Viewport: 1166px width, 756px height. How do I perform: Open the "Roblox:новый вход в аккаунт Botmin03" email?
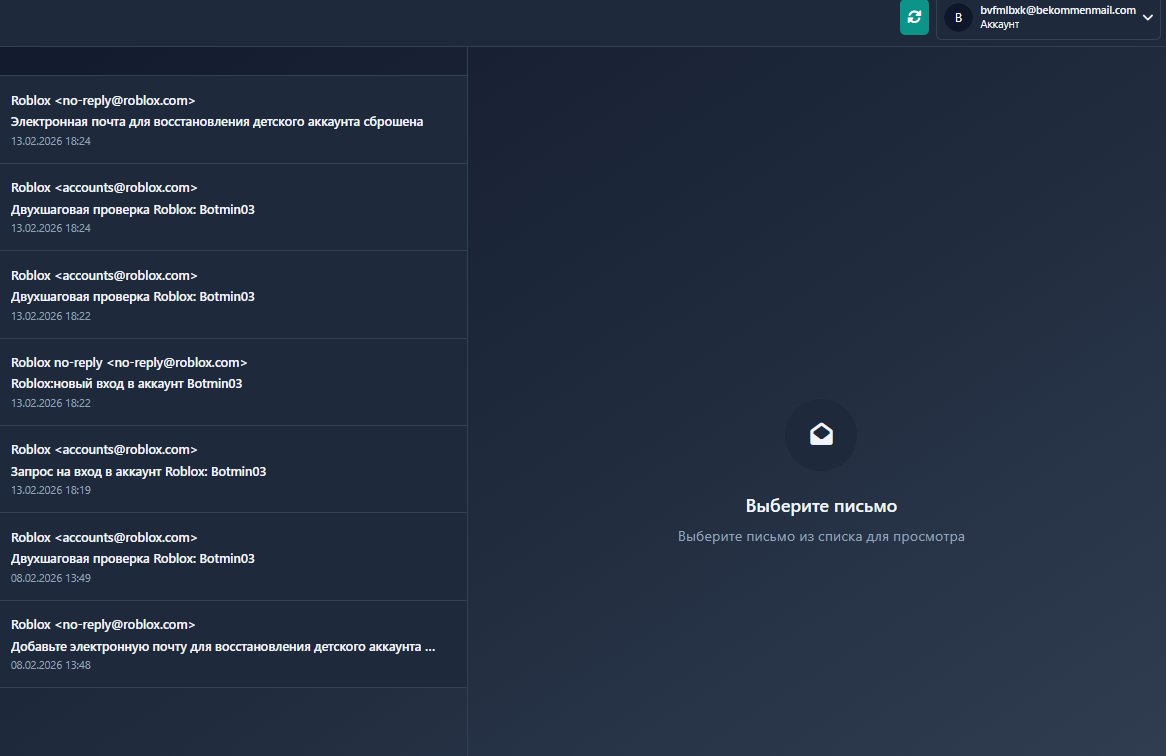coord(233,382)
